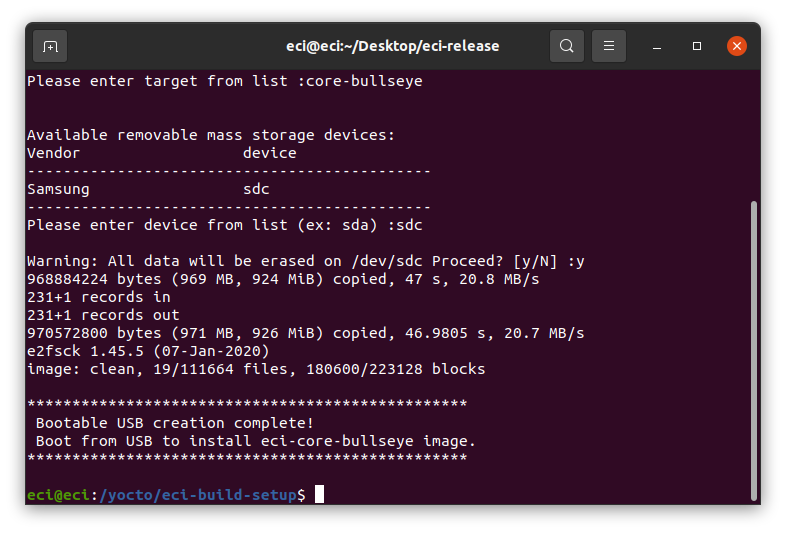Open a new terminal tab
The width and height of the screenshot is (786, 533).
tap(50, 47)
